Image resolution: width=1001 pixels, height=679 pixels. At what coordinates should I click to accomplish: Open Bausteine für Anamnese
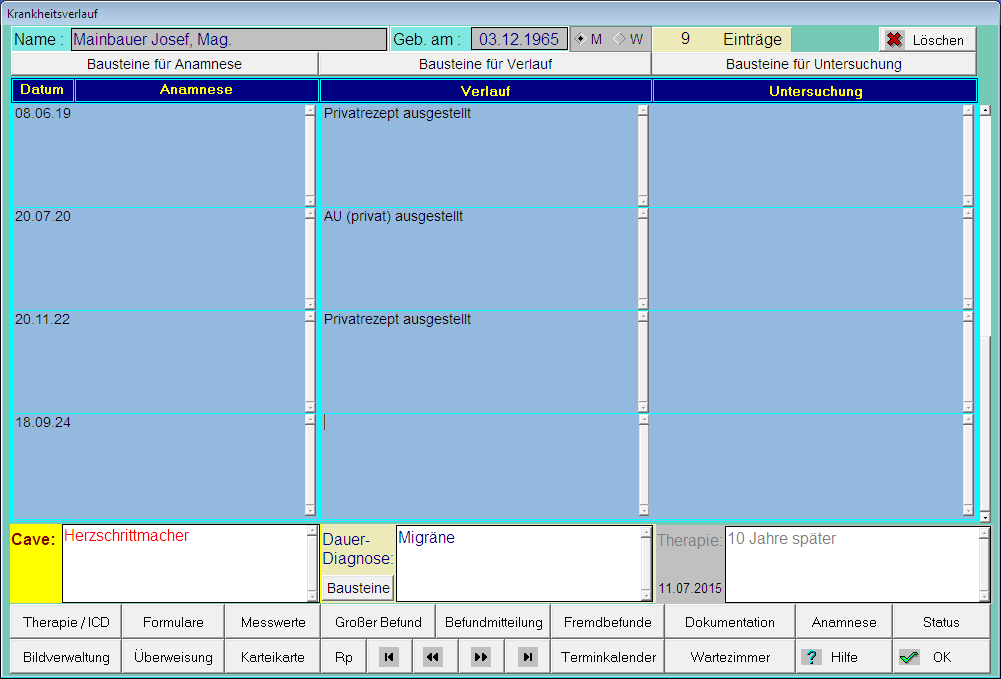164,64
